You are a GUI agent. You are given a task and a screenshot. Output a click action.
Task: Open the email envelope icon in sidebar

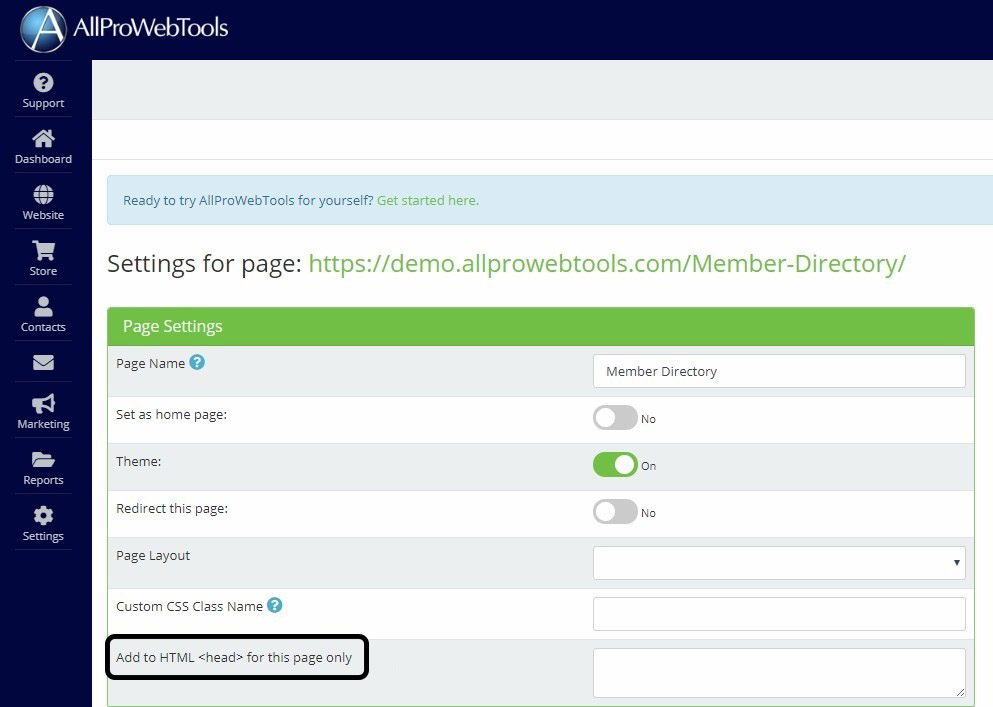pyautogui.click(x=43, y=362)
